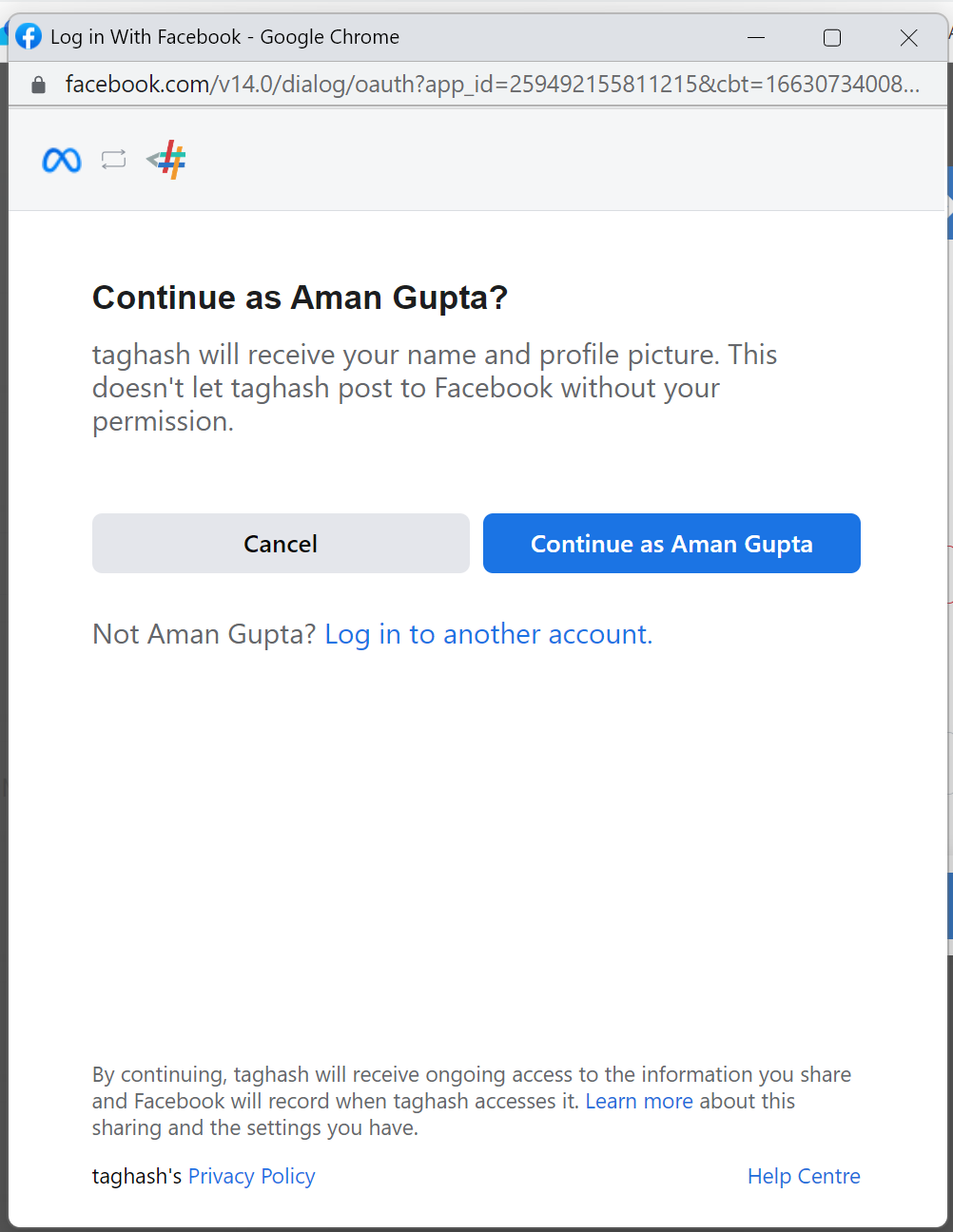Click the padlock icon beside the URL
This screenshot has width=953, height=1232.
pyautogui.click(x=38, y=85)
